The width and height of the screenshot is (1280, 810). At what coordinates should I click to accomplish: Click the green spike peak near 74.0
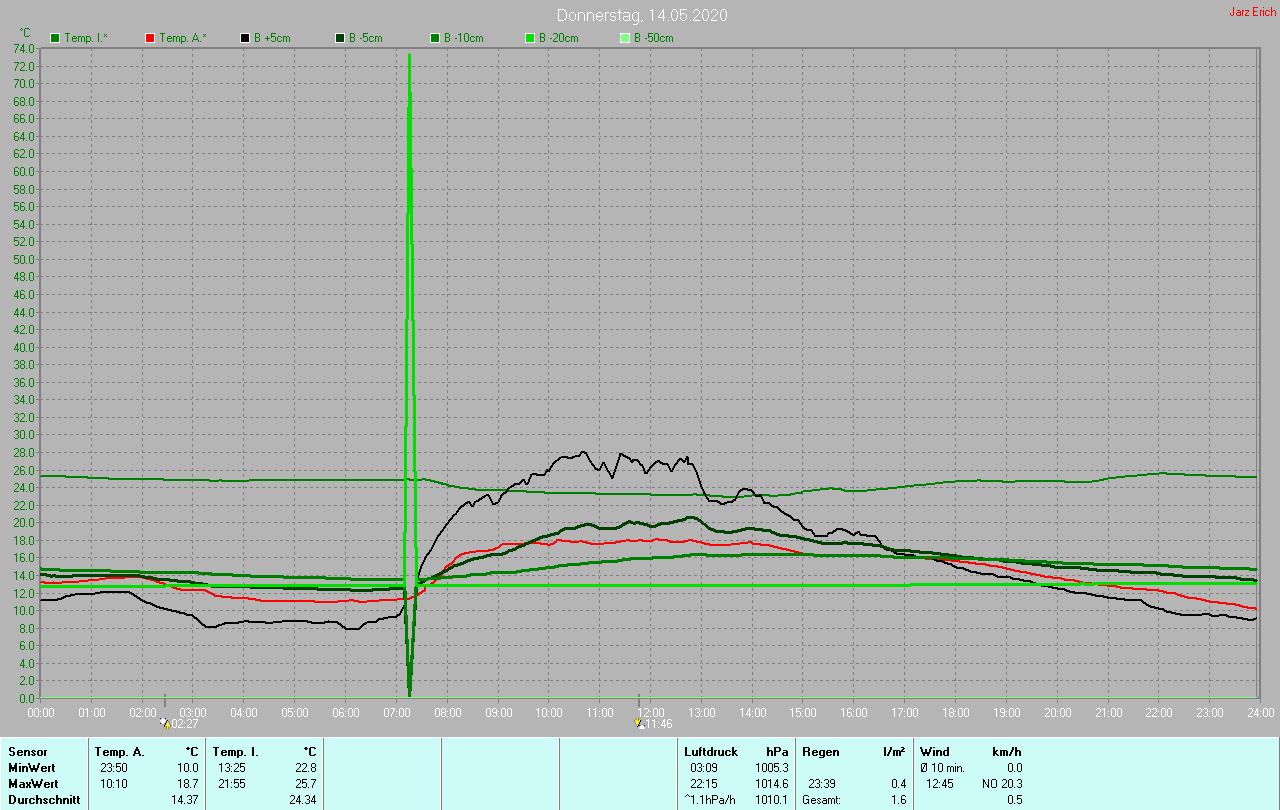(409, 56)
